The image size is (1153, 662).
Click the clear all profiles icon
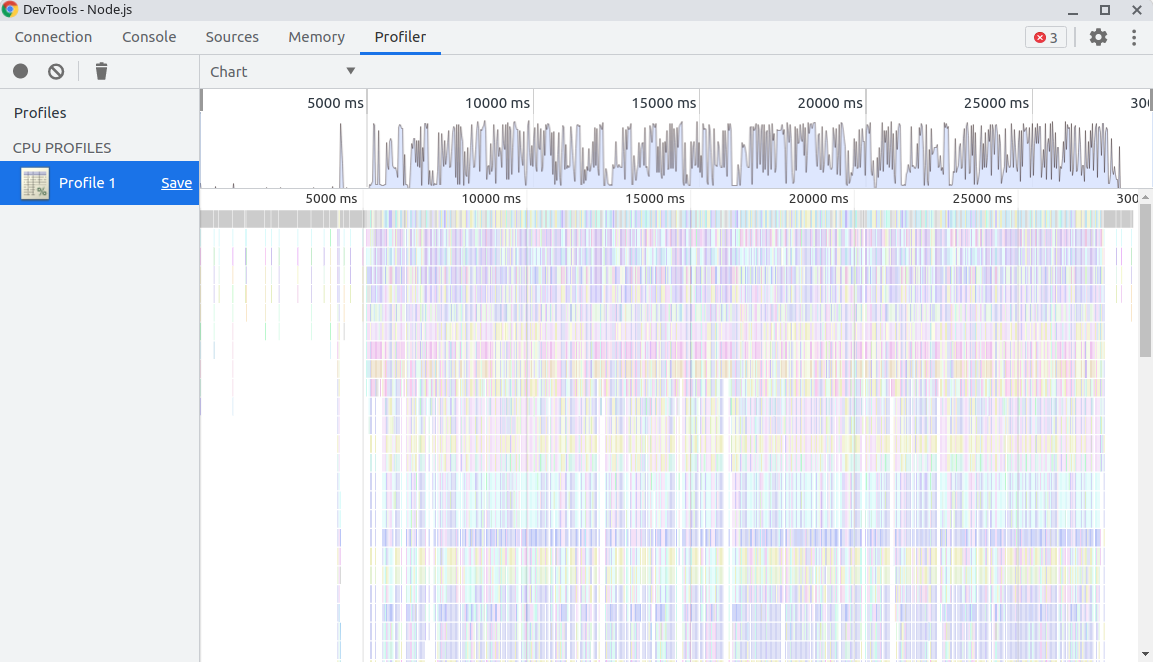56,71
